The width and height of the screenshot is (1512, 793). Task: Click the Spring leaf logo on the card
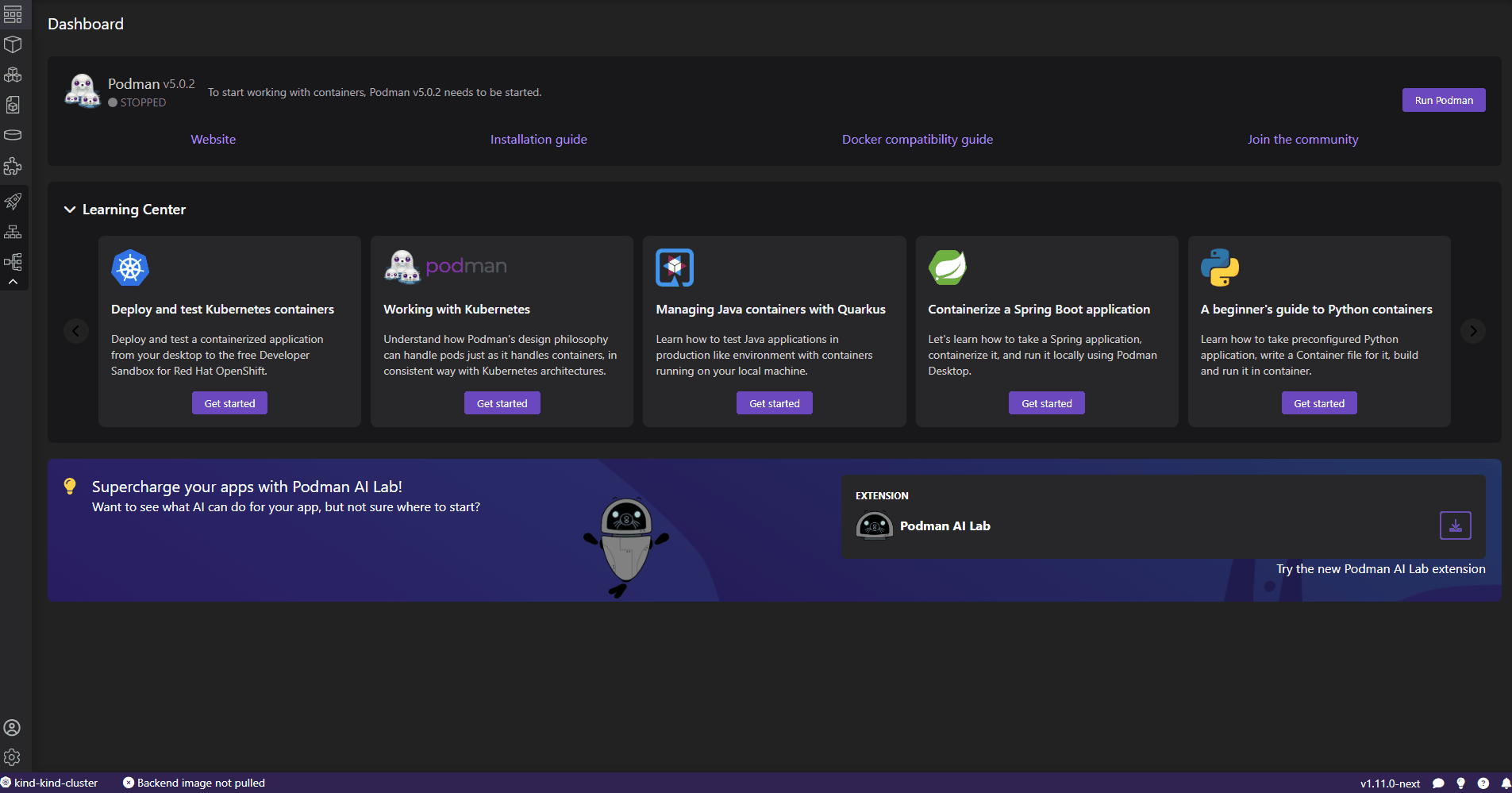(x=948, y=268)
